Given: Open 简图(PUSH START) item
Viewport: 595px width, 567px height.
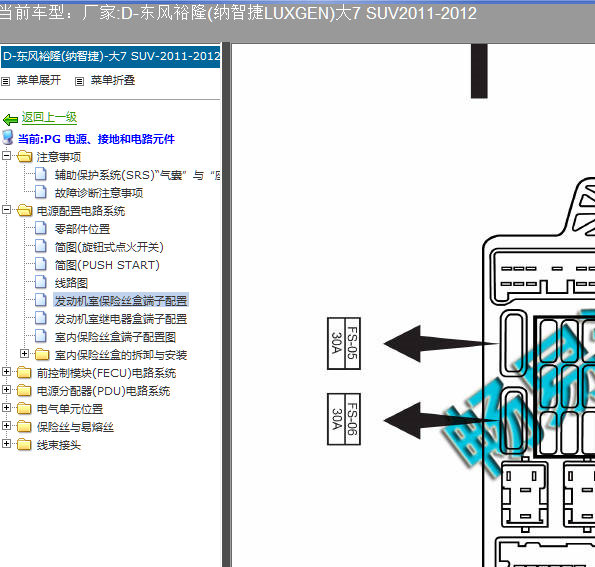Looking at the screenshot, I should [x=107, y=265].
